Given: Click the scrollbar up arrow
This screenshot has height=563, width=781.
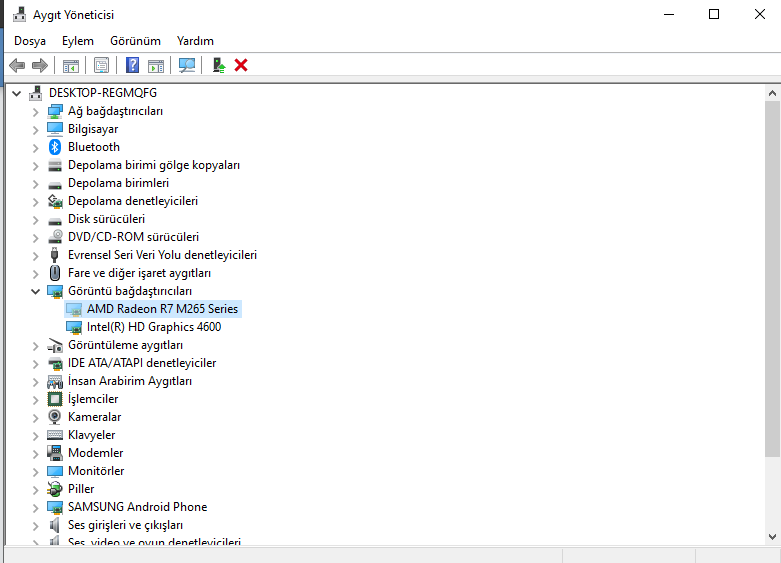Looking at the screenshot, I should pos(773,93).
